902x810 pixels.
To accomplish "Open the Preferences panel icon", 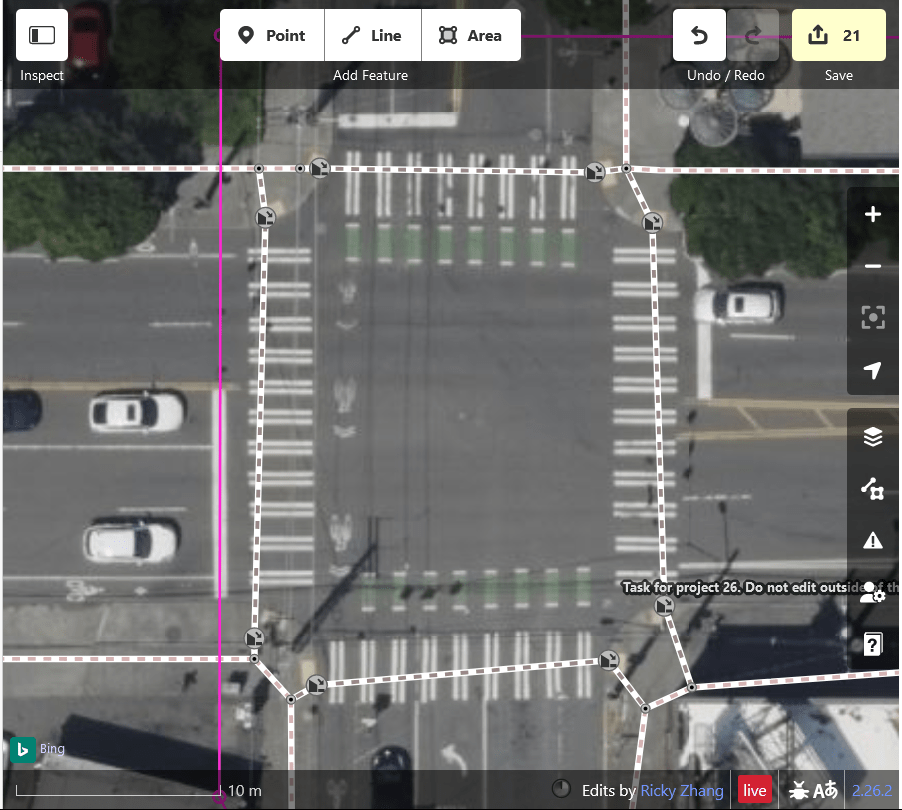I will pos(873,593).
